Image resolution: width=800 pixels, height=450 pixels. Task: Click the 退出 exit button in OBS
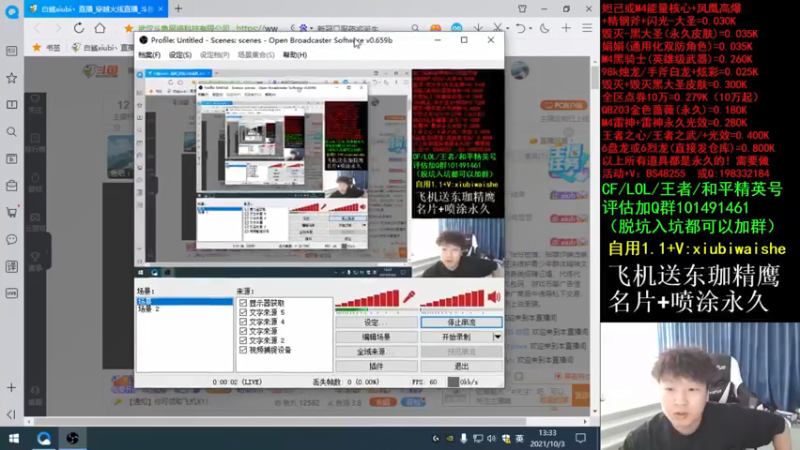pos(461,366)
